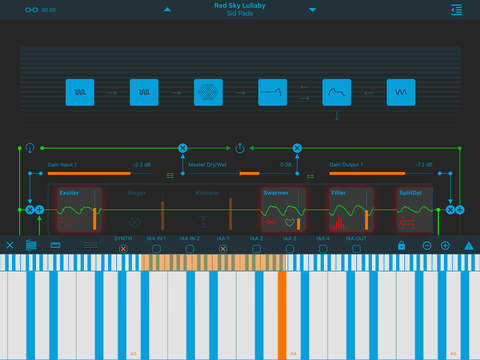Open the Red Sky Lullaby preset title
Screen dimensions: 480x360
click(x=240, y=6)
